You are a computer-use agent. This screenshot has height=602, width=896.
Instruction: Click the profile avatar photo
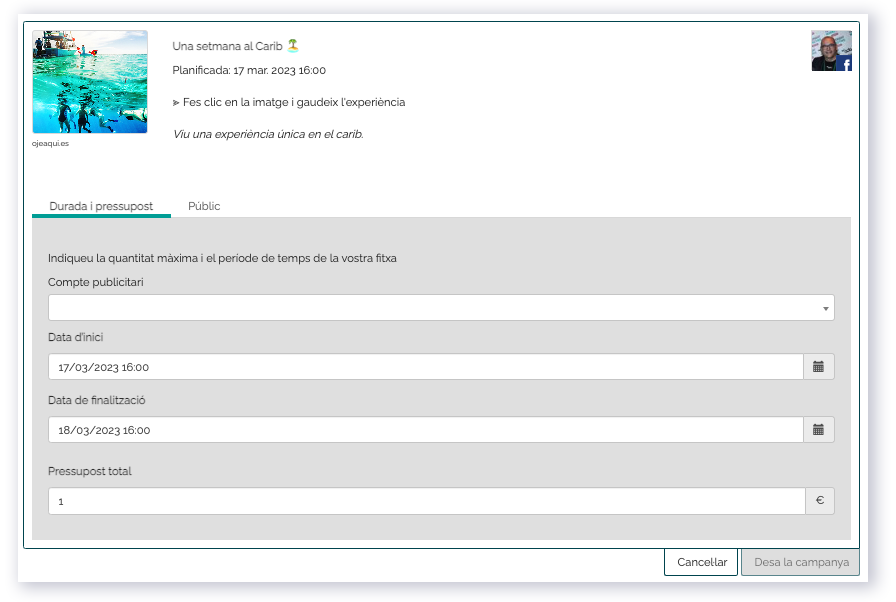click(x=829, y=49)
